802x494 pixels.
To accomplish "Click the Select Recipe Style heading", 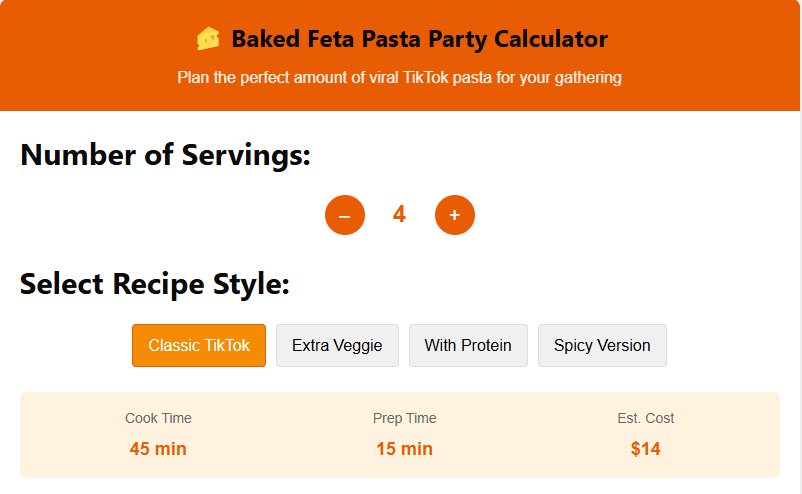I will 155,284.
